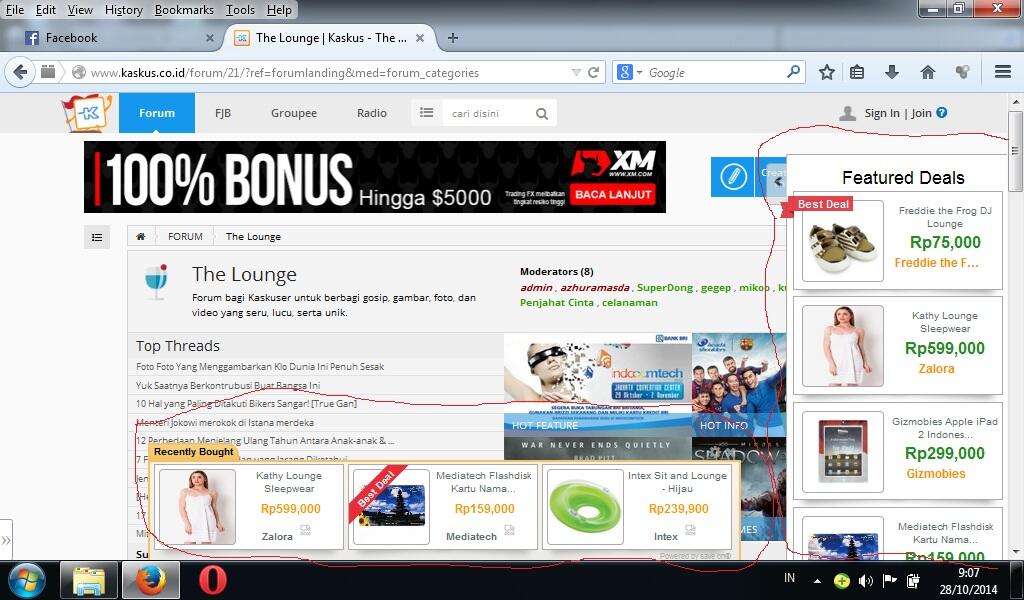This screenshot has height=600, width=1024.
Task: Open Gizmobies Apple iPad deal thumbnail
Action: pos(842,452)
